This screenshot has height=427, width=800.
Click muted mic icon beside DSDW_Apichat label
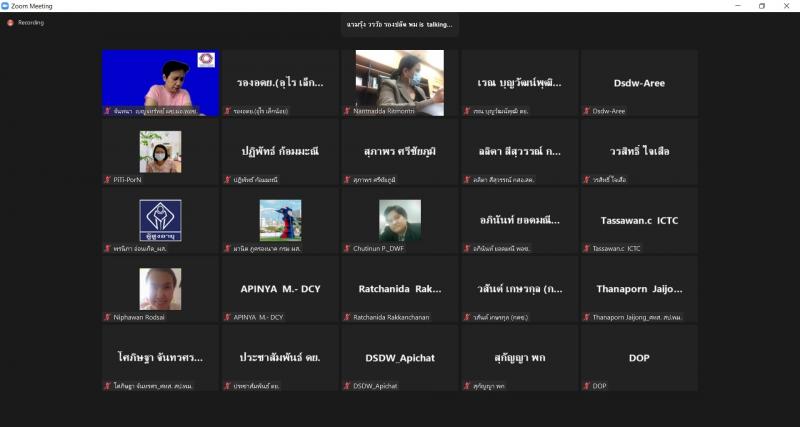click(x=347, y=386)
